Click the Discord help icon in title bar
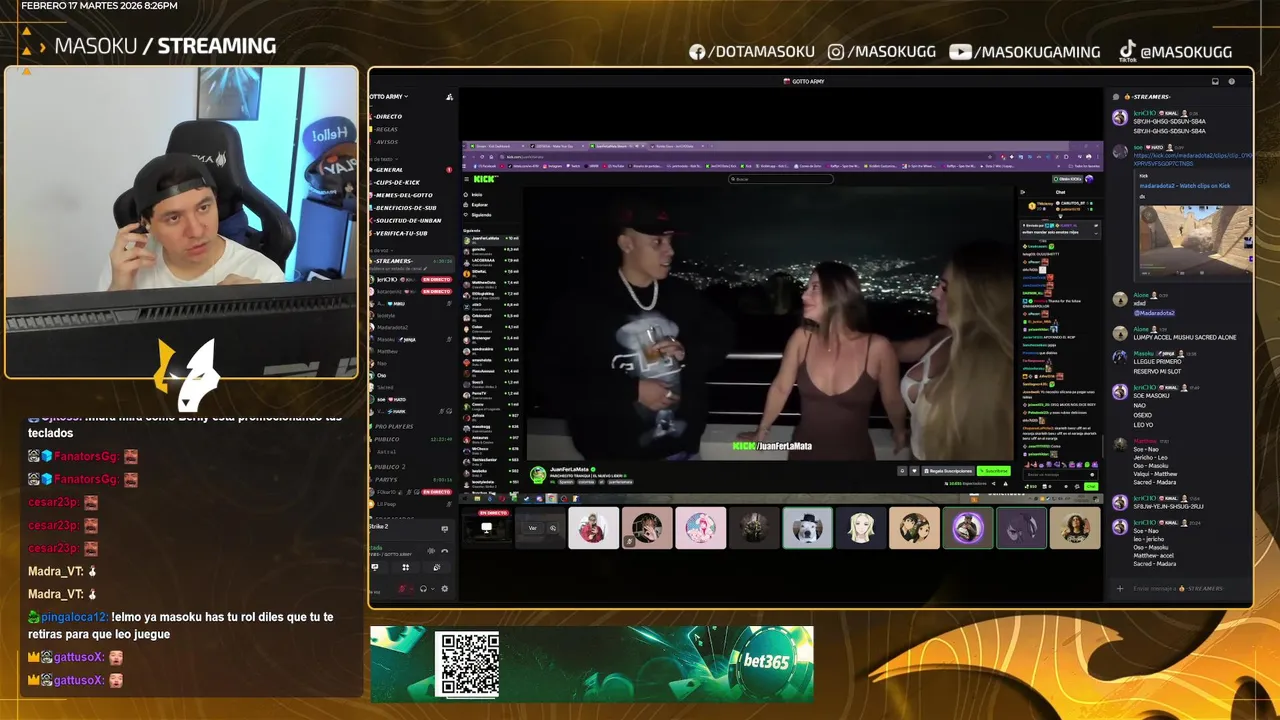 click(x=1232, y=81)
